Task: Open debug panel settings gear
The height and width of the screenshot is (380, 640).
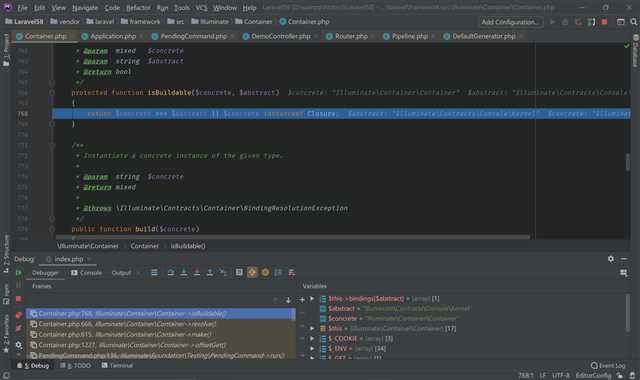Action: coord(611,259)
